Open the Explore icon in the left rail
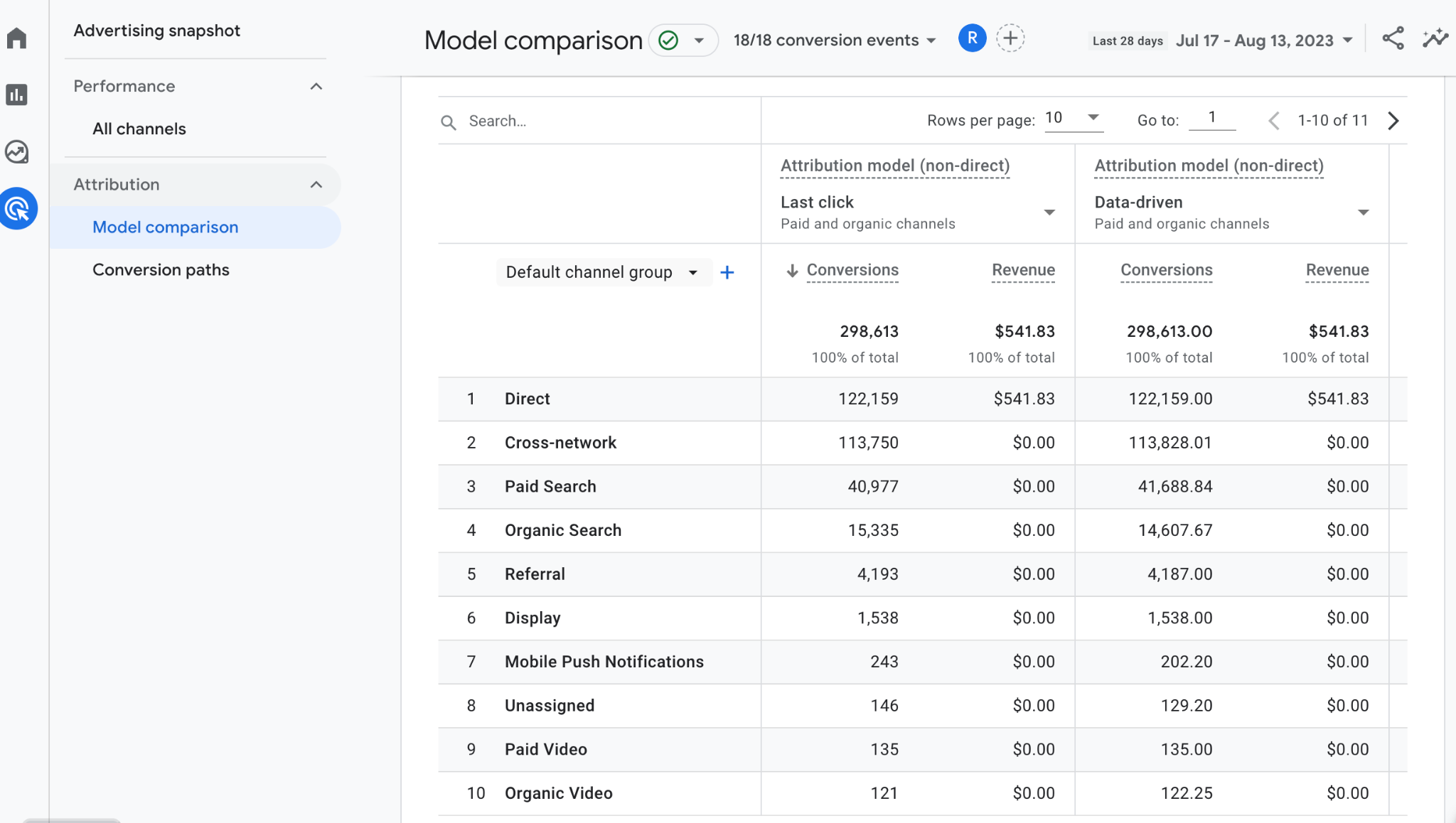The image size is (1456, 823). click(x=16, y=151)
